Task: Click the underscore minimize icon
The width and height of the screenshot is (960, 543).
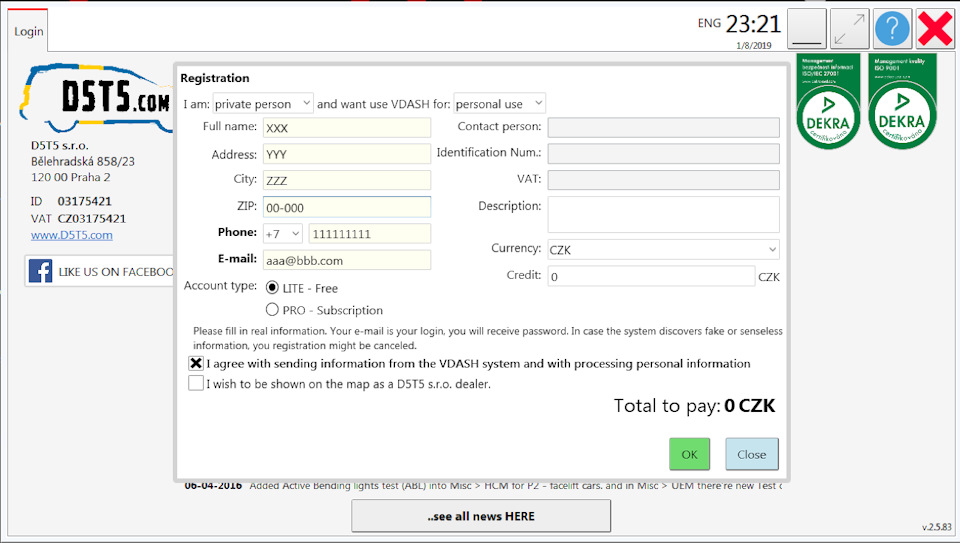Action: pos(806,28)
